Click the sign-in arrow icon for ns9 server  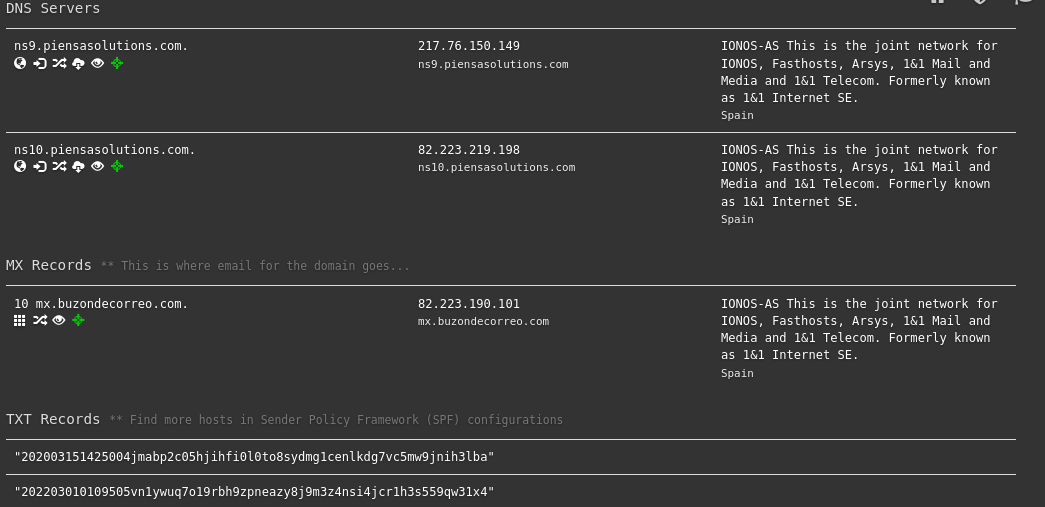(39, 63)
